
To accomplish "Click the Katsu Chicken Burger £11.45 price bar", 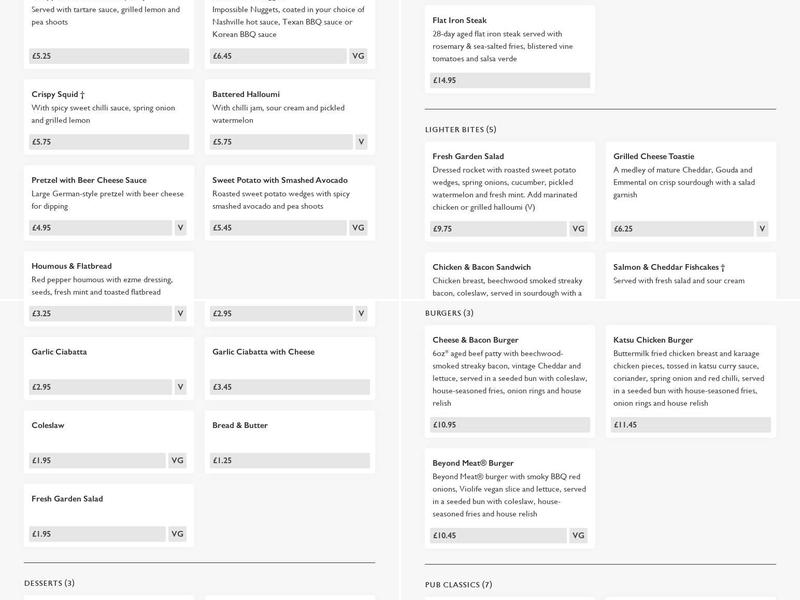I will point(691,425).
